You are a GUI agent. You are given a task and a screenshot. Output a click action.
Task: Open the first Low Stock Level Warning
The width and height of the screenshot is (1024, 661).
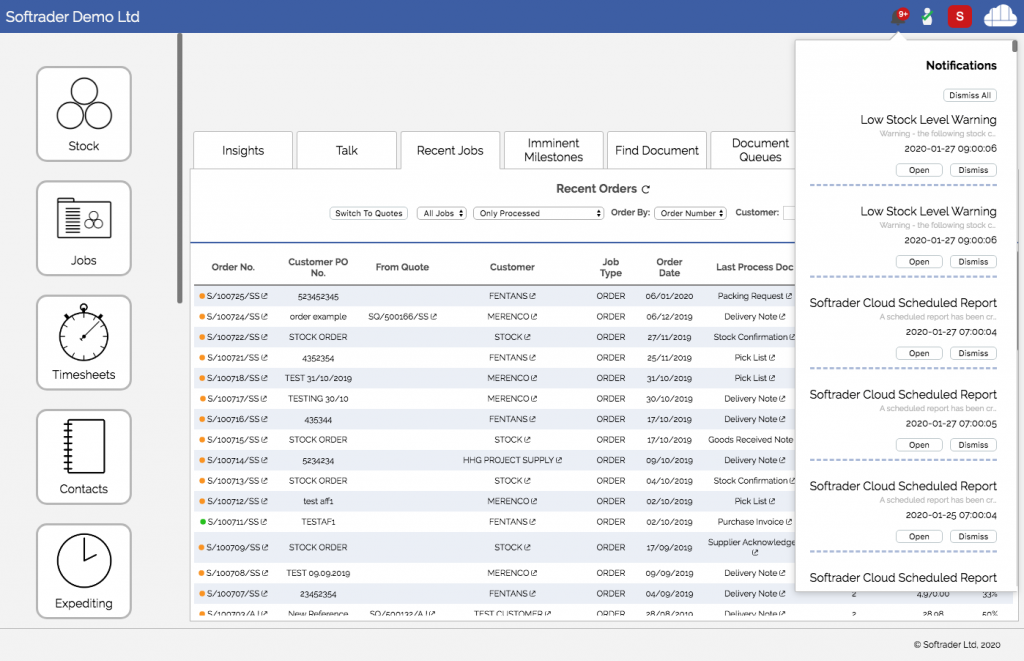click(x=918, y=169)
